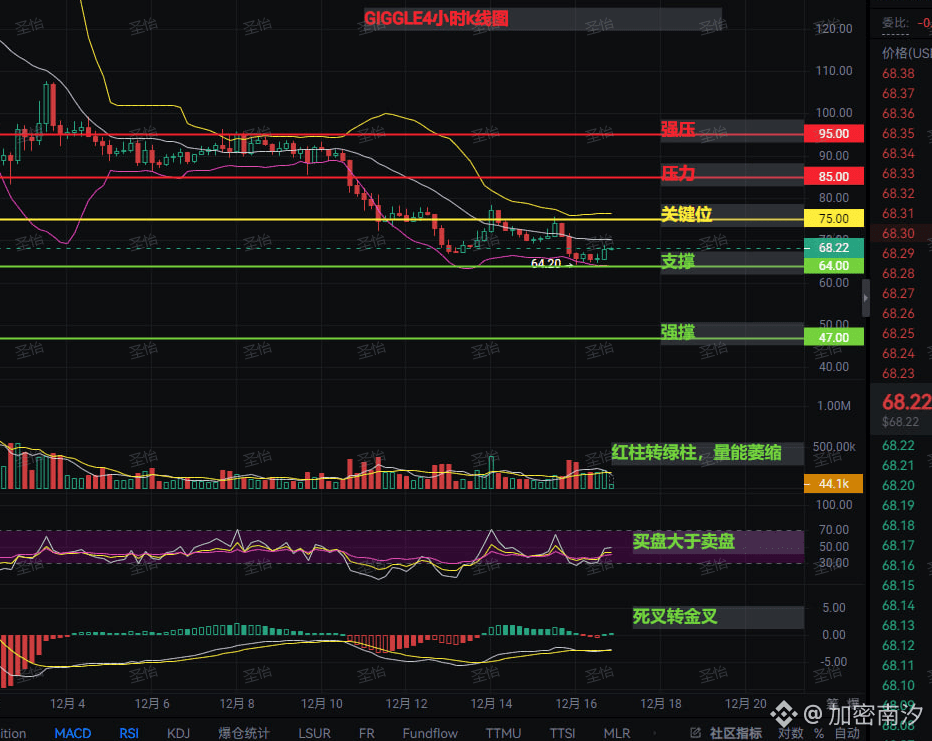Click the 强压 annotation label on chart
932x741 pixels.
coord(678,129)
